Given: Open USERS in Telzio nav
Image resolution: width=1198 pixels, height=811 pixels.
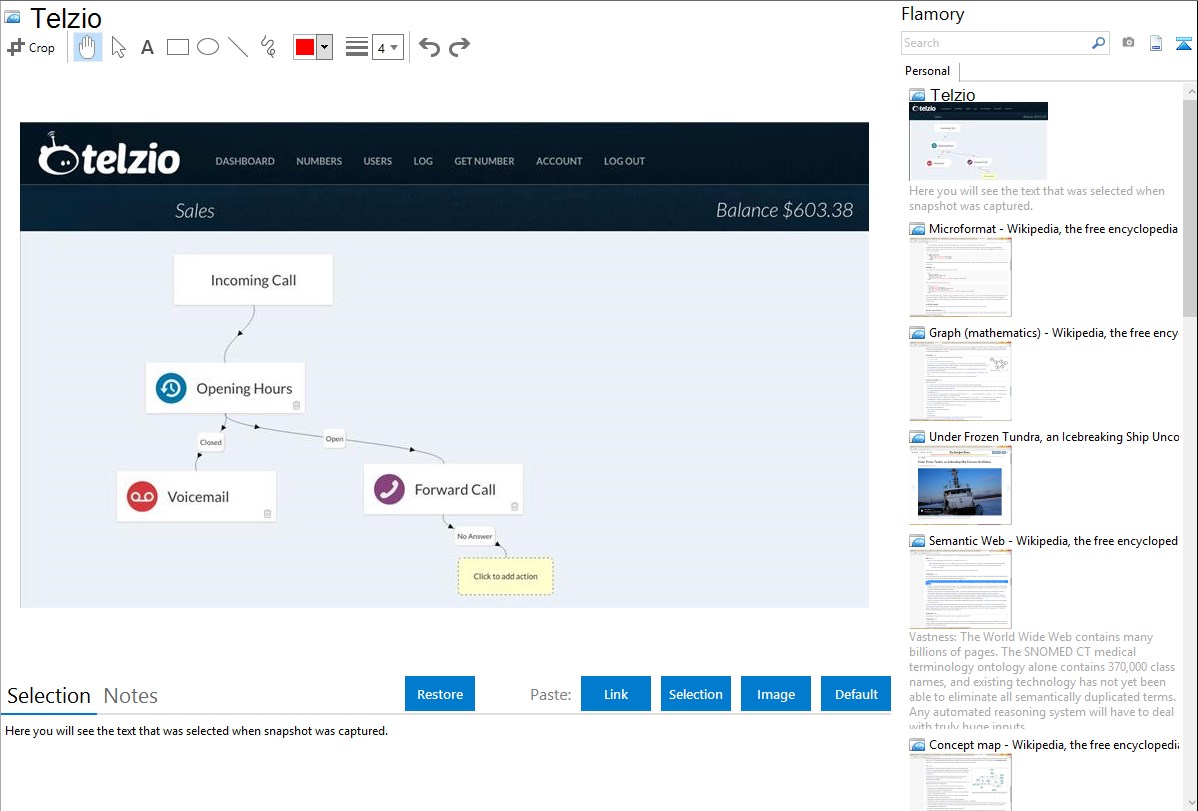Looking at the screenshot, I should pyautogui.click(x=377, y=161).
